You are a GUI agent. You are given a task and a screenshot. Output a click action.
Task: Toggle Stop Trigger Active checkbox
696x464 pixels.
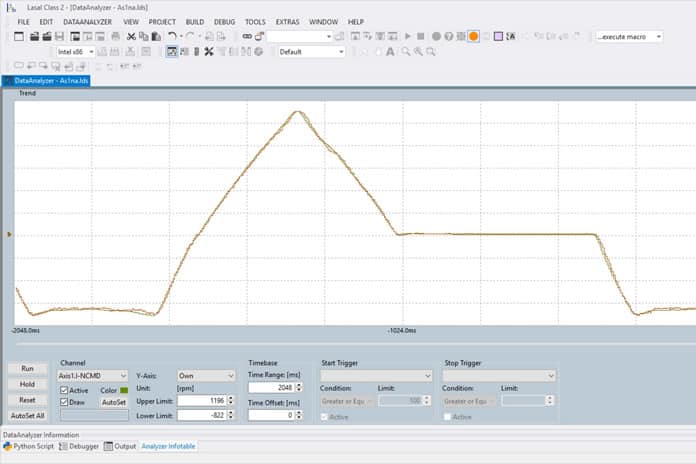pyautogui.click(x=447, y=417)
